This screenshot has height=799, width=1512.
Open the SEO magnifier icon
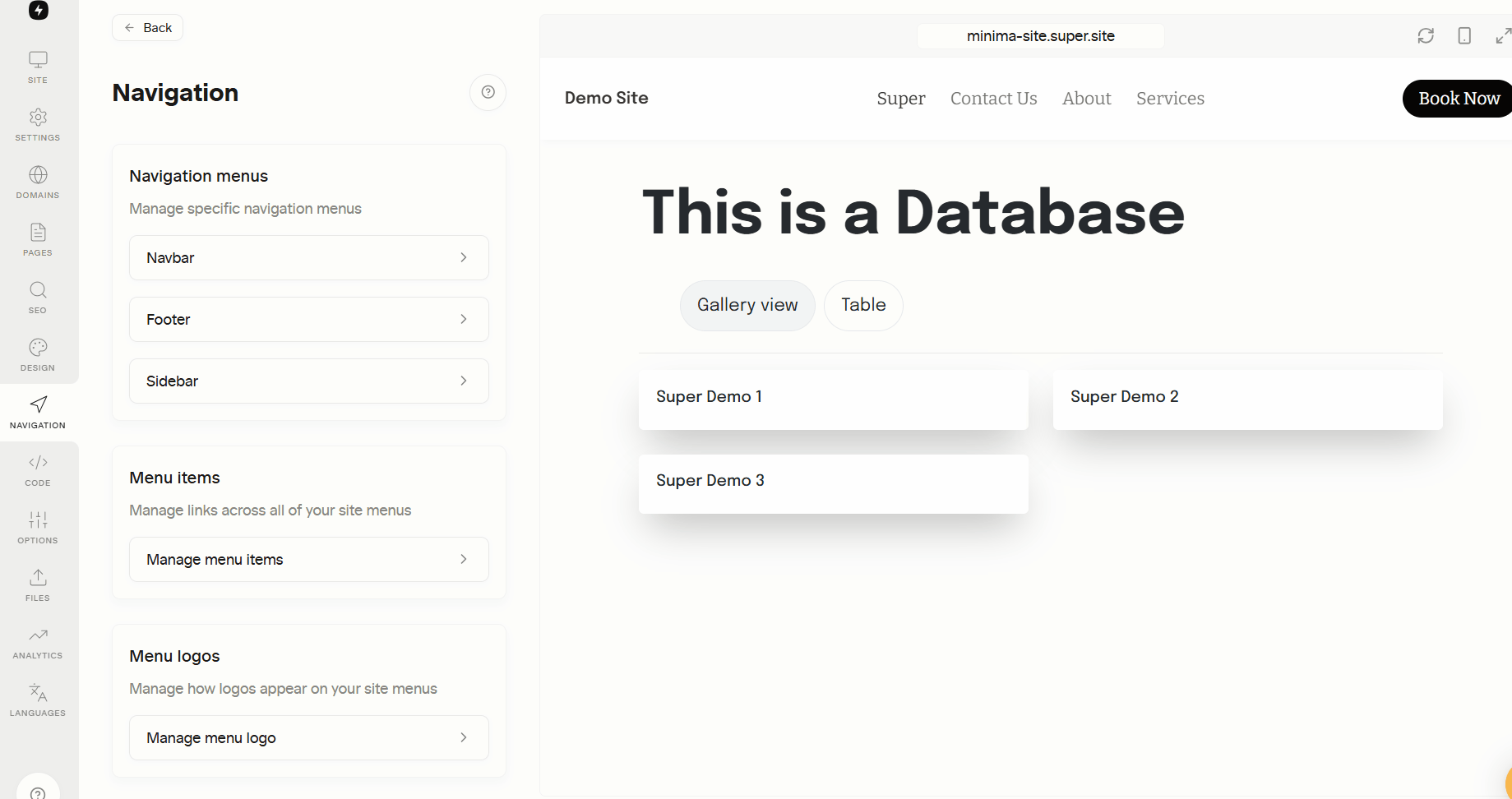(x=38, y=298)
